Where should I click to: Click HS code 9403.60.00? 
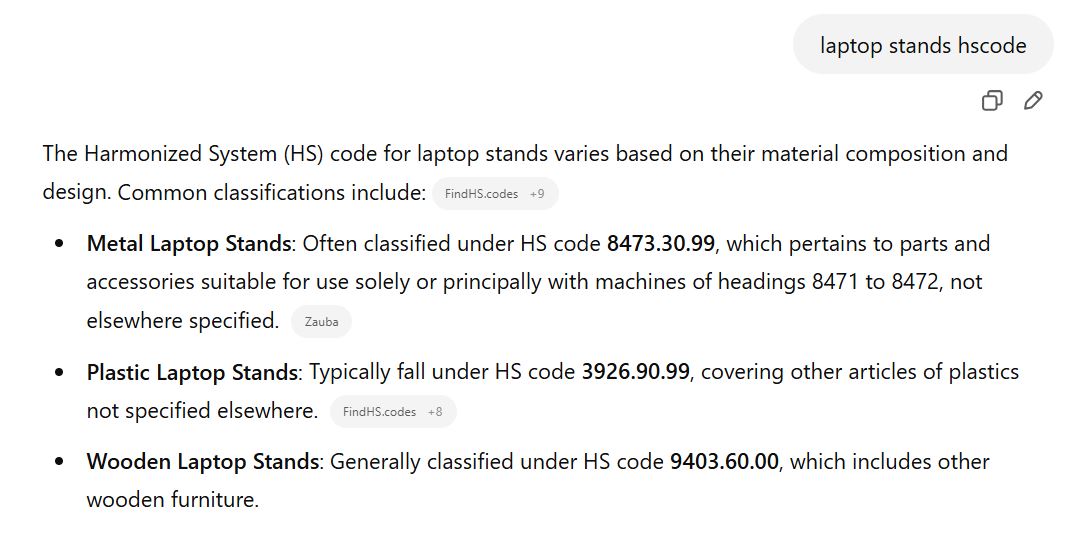tap(724, 461)
